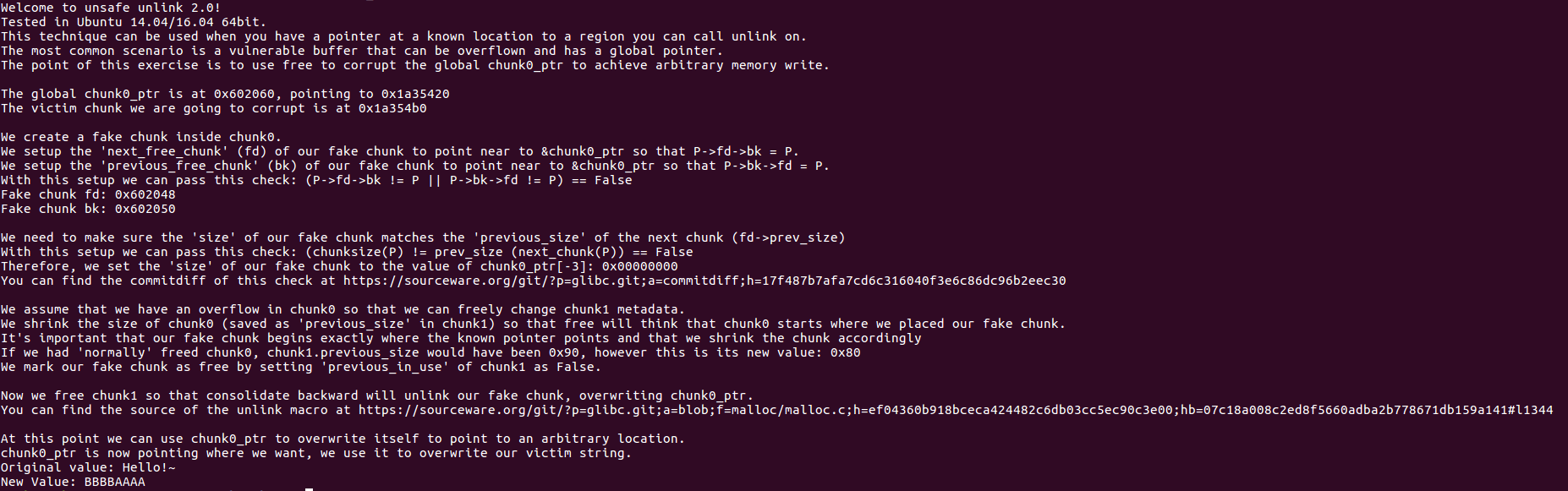Click the fake chunk bk value 0x602050
Screen dimensions: 1568x491
point(145,209)
